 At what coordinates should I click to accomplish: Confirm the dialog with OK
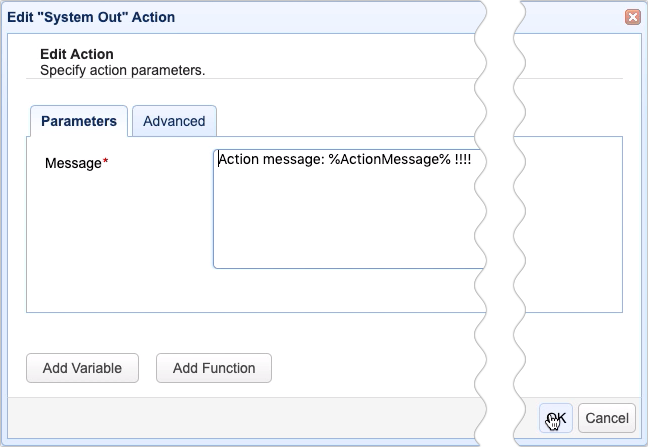557,418
